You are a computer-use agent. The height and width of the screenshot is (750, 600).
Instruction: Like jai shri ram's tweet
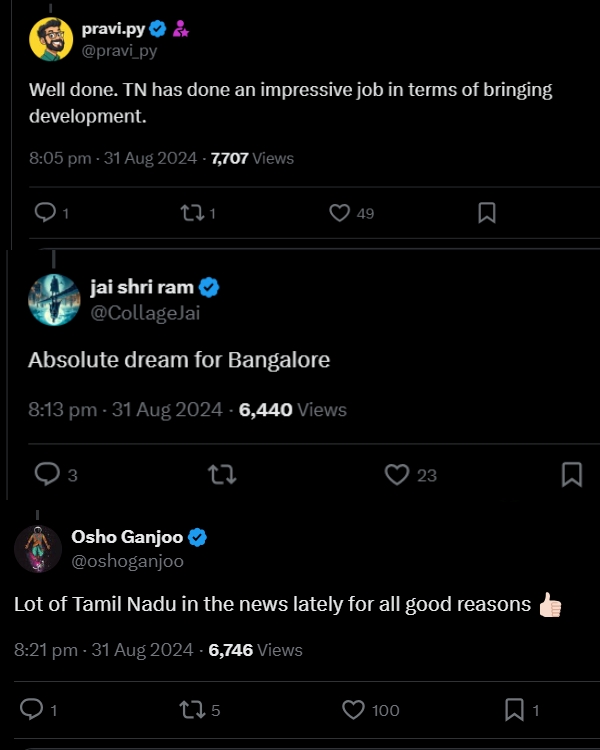[398, 474]
